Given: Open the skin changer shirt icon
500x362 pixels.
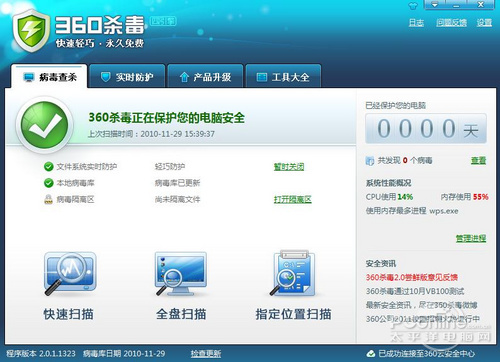Looking at the screenshot, I should click(x=413, y=6).
